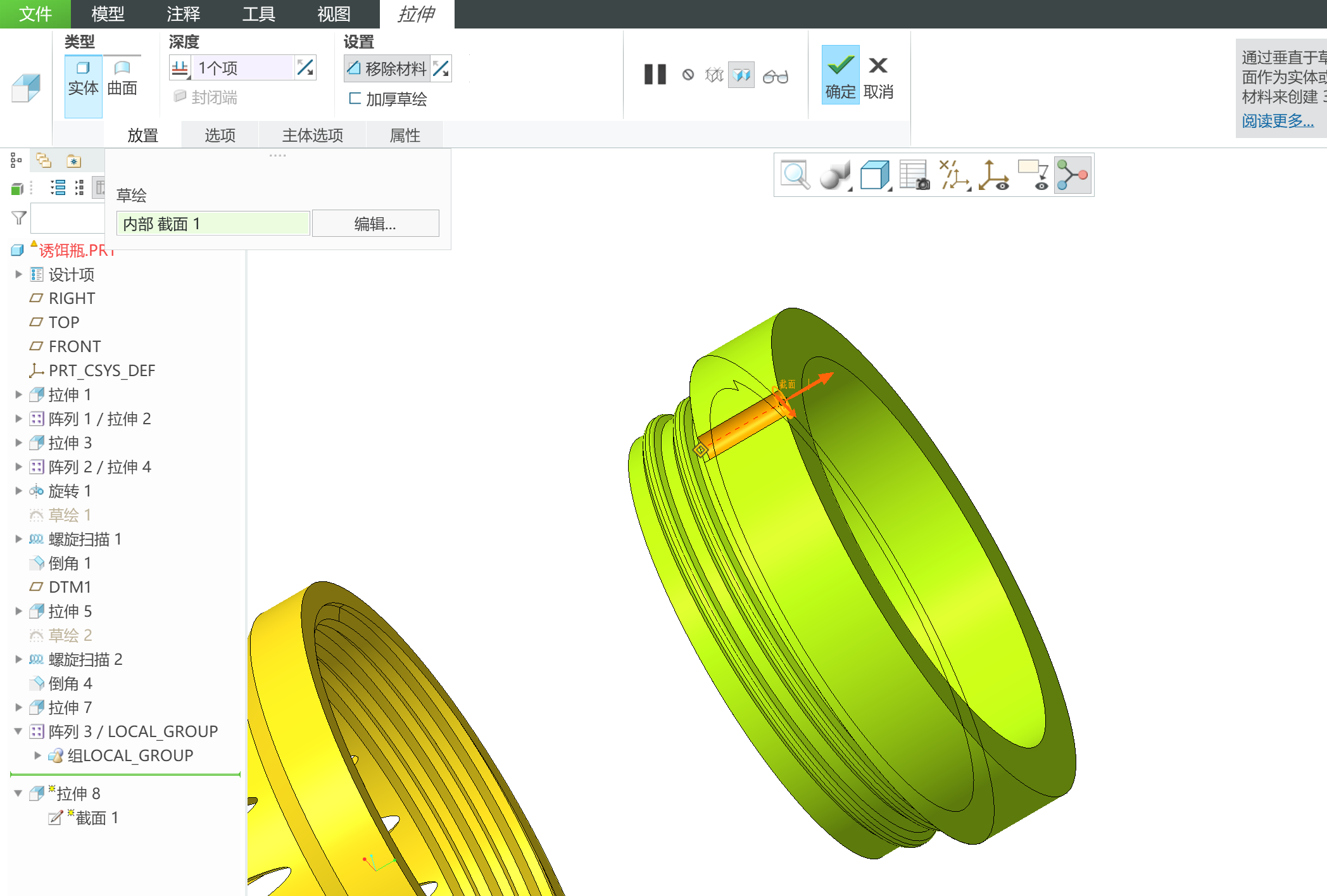Select PRT_CSYS_DEF coordinate system
Viewport: 1327px width, 896px height.
pos(92,370)
